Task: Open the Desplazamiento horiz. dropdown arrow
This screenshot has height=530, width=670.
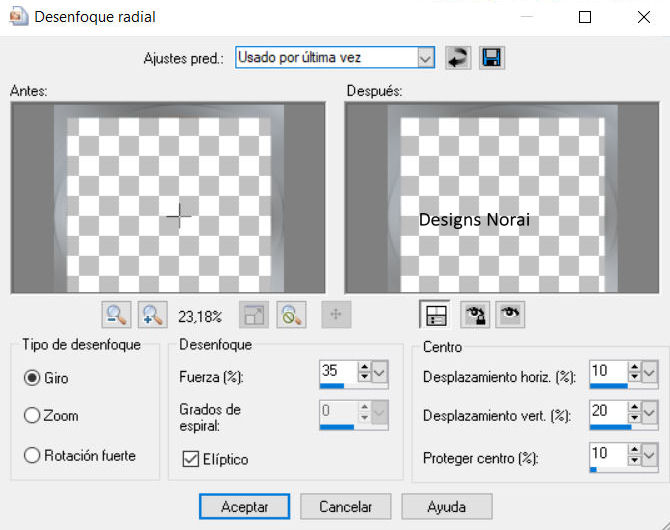Action: pyautogui.click(x=649, y=372)
